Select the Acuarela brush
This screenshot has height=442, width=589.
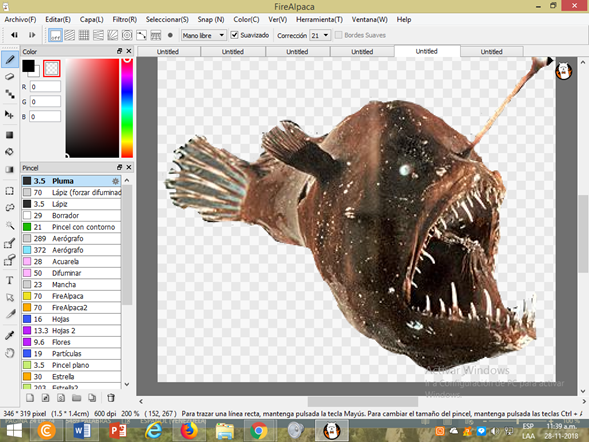[71, 261]
